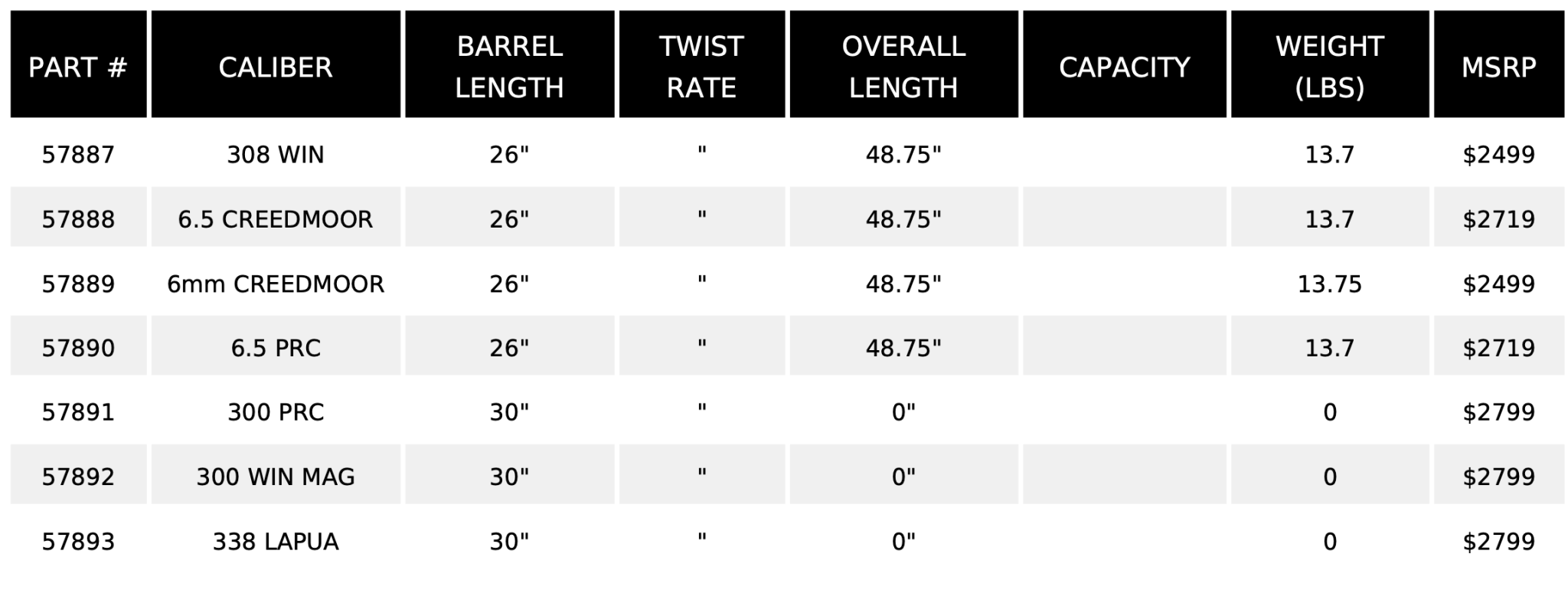Click the TWIST RATE header
1568x590 pixels.
tap(702, 64)
